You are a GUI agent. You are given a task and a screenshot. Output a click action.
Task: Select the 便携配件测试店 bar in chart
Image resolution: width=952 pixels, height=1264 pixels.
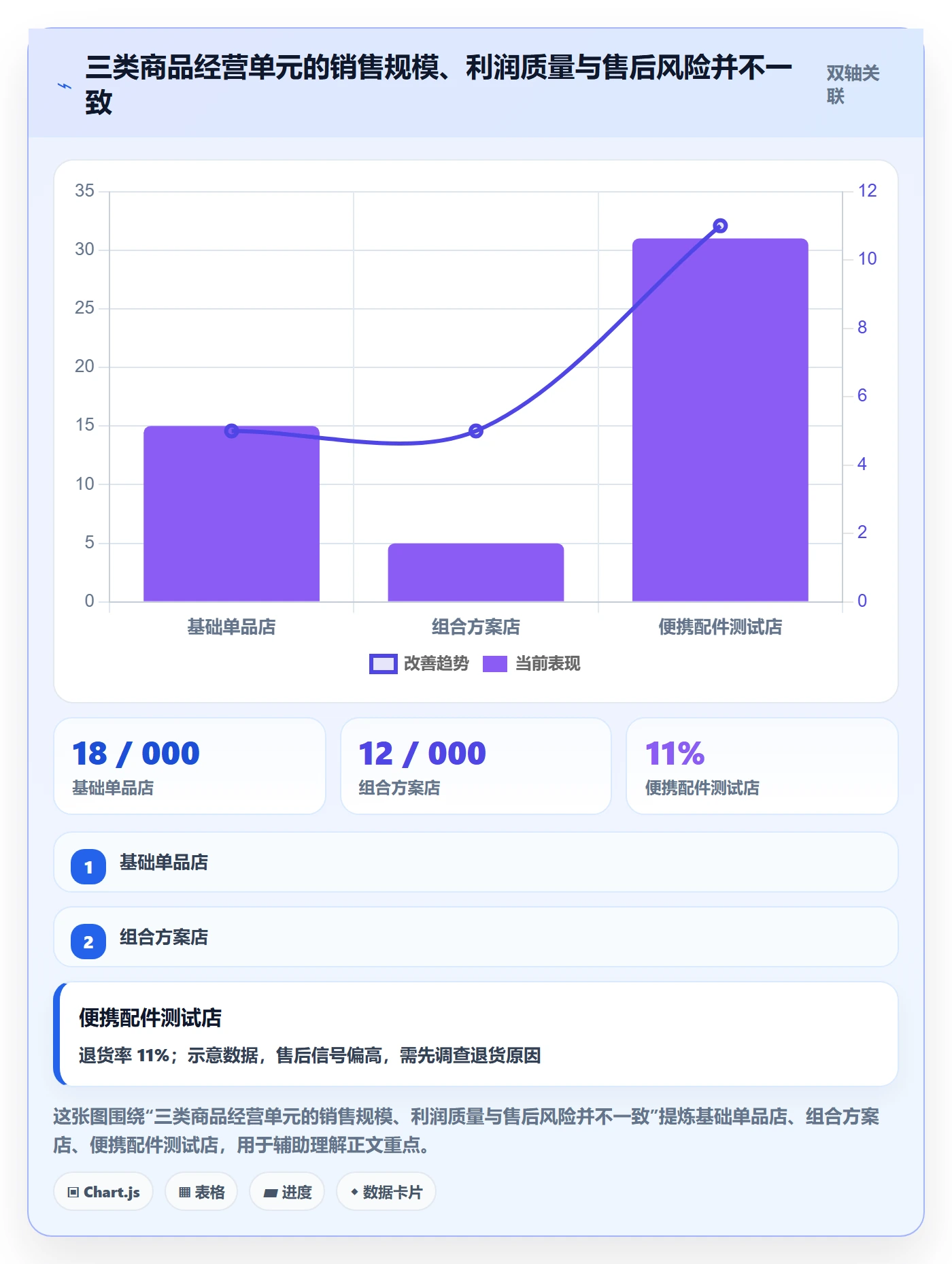(720, 420)
